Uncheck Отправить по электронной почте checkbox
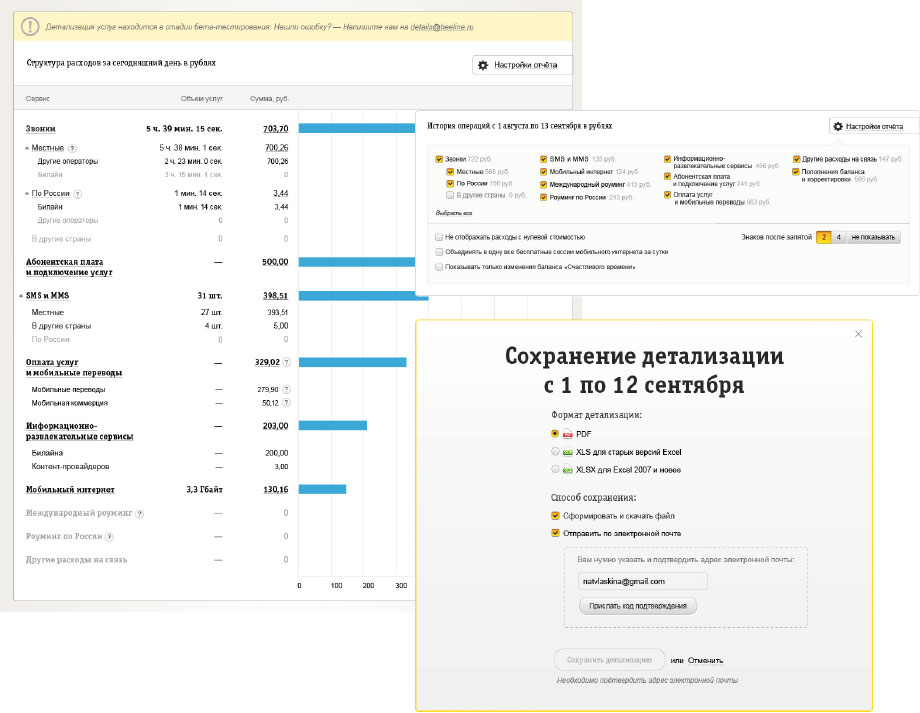Viewport: 920px width, 713px height. tap(555, 533)
